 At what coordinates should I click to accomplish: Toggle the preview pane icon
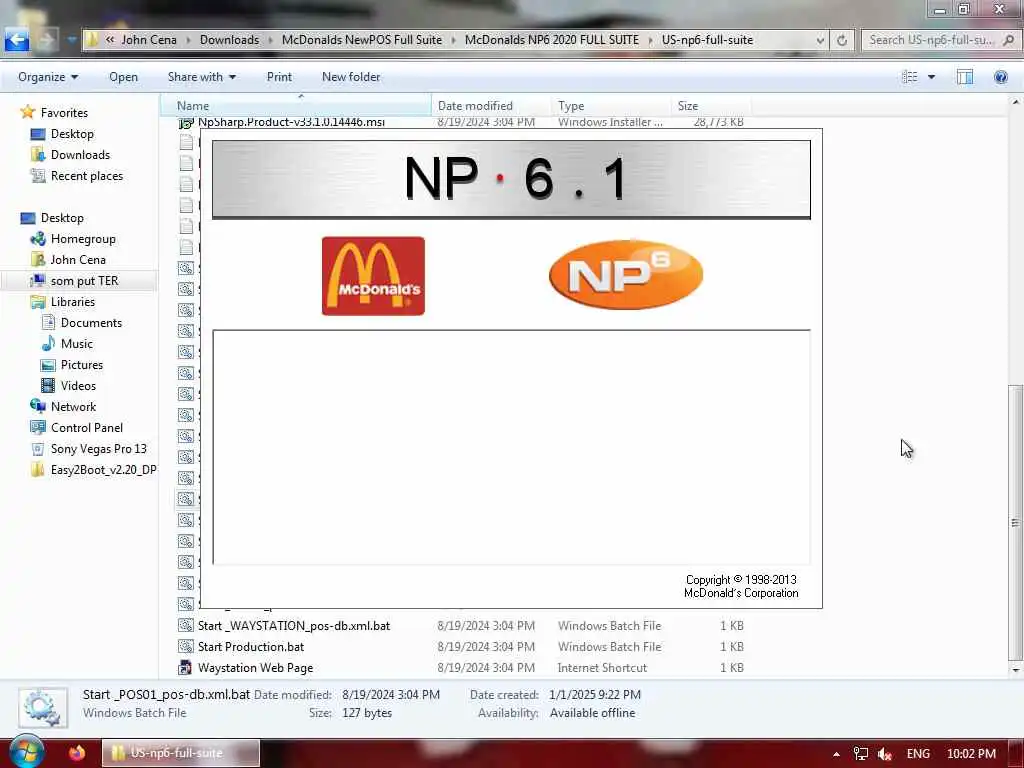[965, 77]
